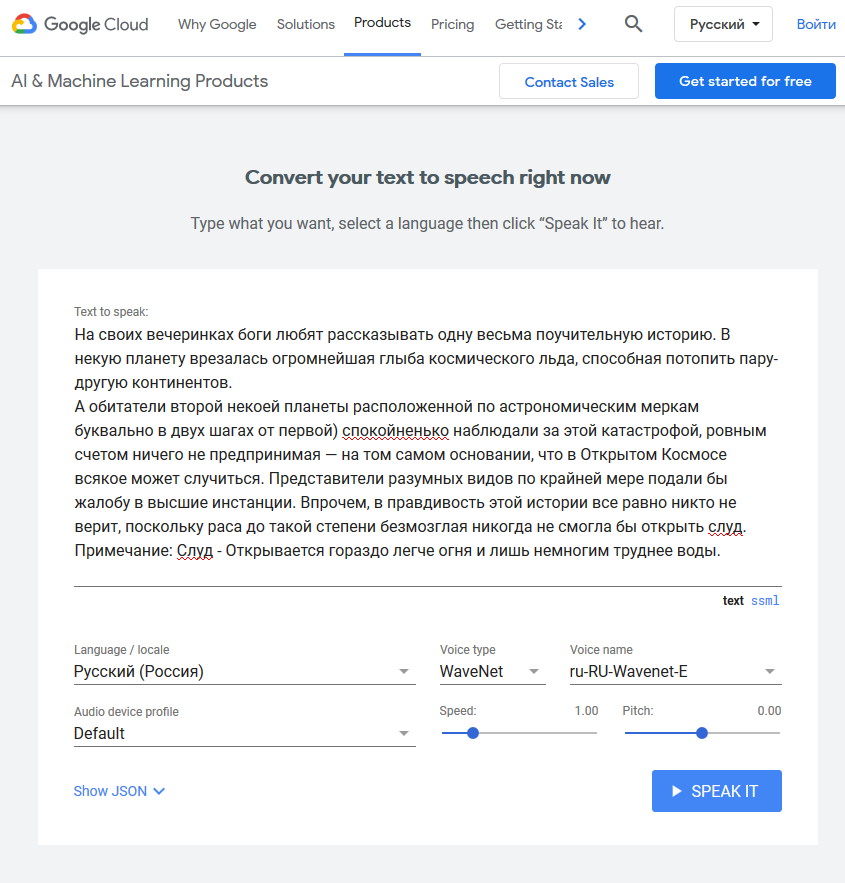This screenshot has width=845, height=883.
Task: Open the Audio device profile dropdown
Action: [x=244, y=733]
